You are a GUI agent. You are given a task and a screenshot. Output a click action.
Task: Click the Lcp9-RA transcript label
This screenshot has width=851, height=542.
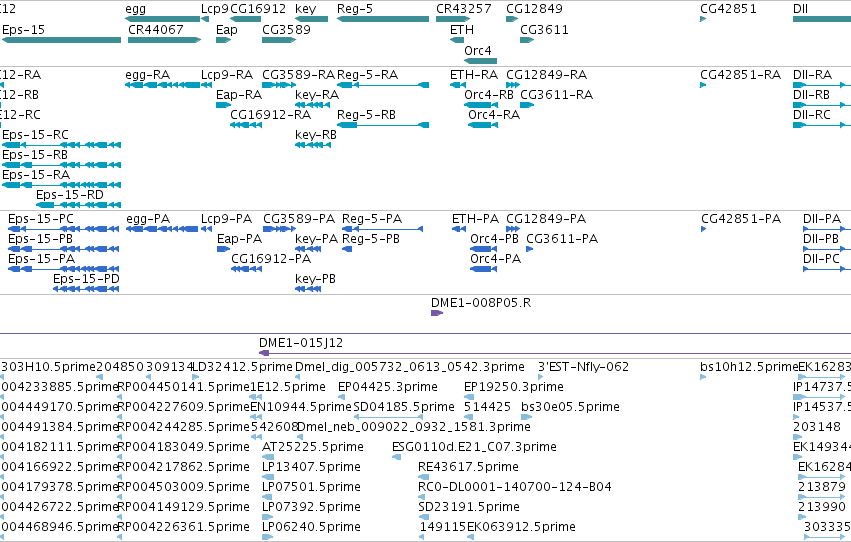pos(227,75)
